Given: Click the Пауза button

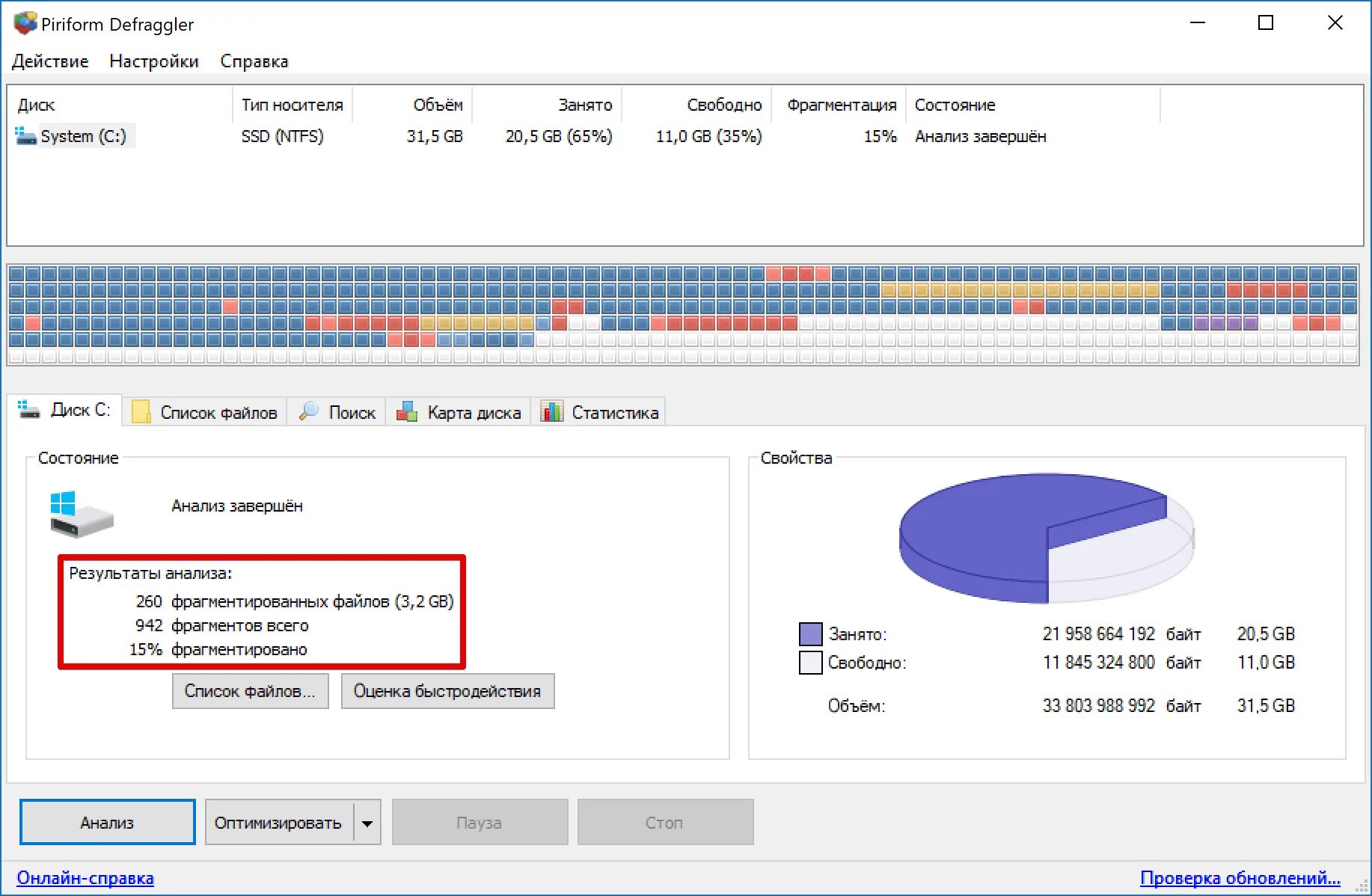Looking at the screenshot, I should coord(480,823).
